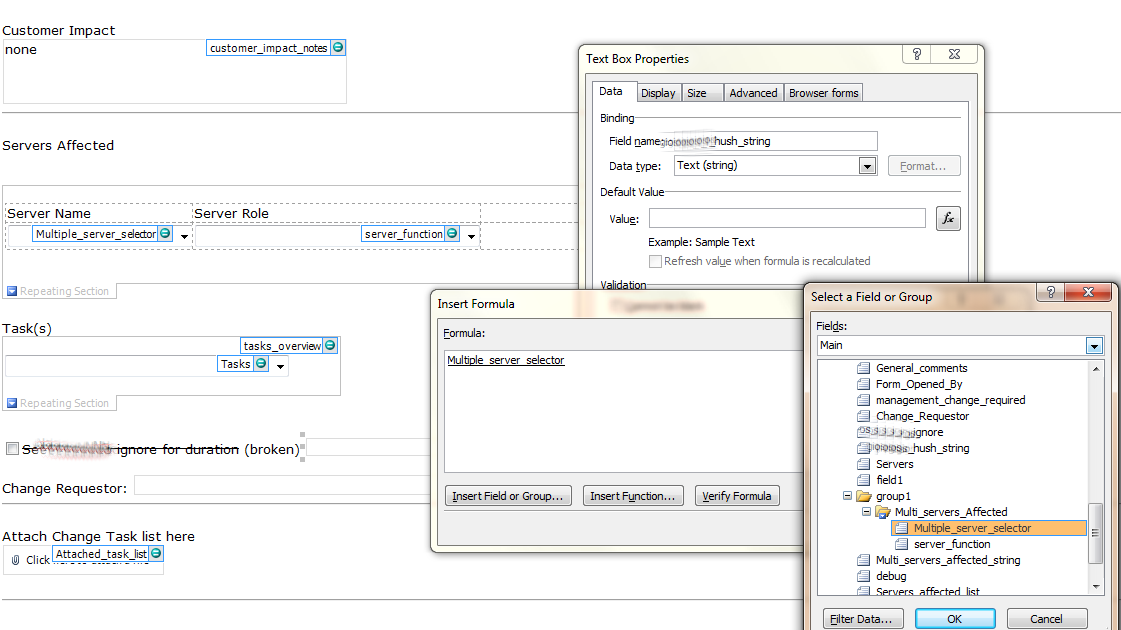Click the binding icon on tasks_overview field
Viewport: 1121px width, 630px height.
[x=331, y=344]
